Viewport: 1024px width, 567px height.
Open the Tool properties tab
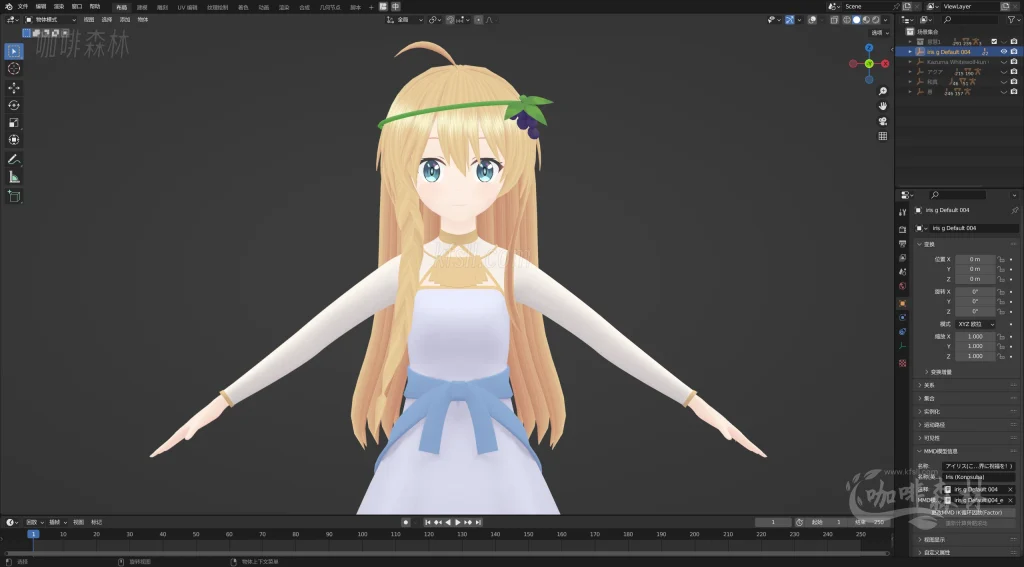click(903, 212)
